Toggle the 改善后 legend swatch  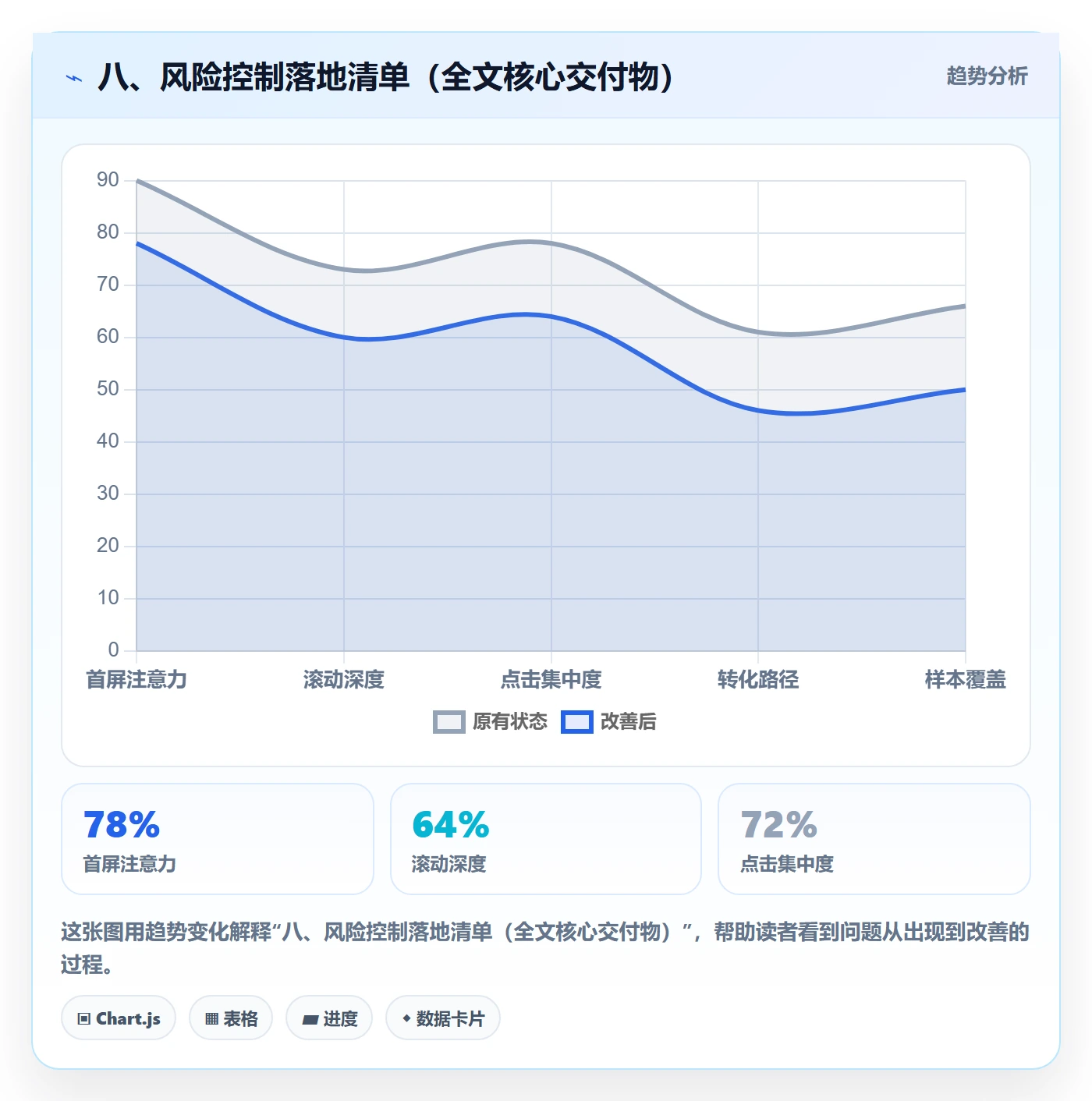coord(576,722)
